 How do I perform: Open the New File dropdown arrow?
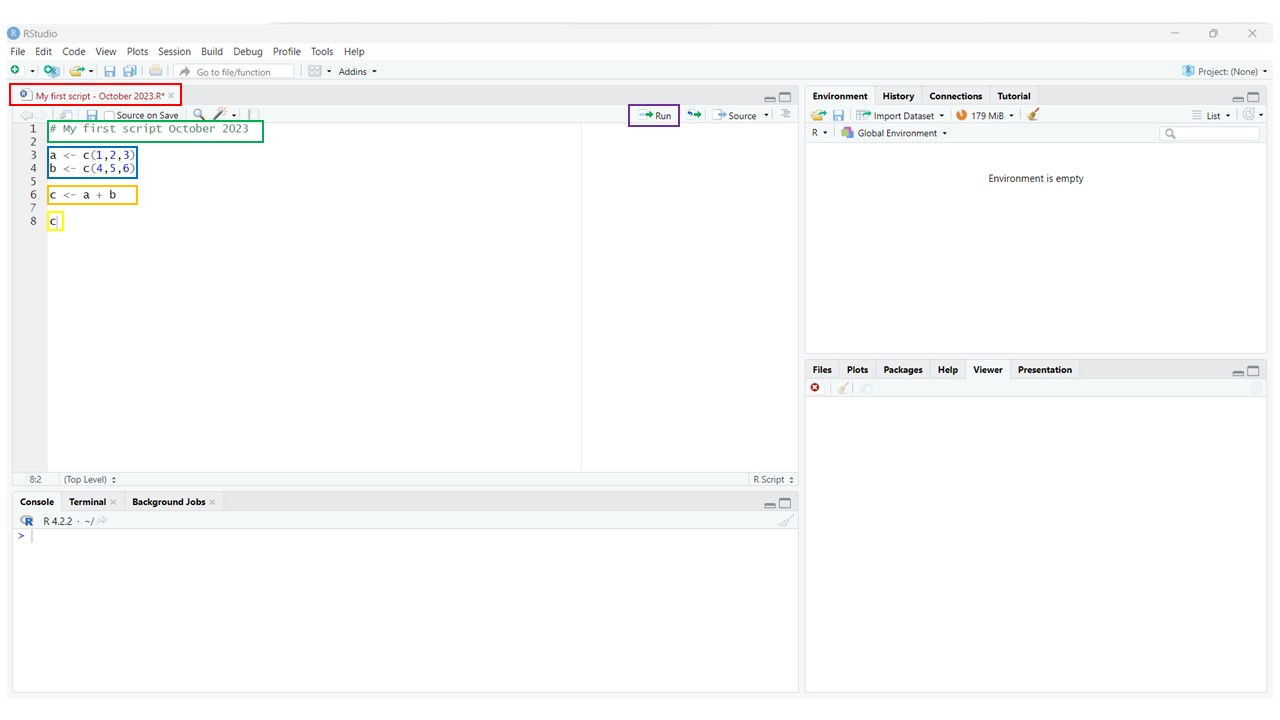32,72
